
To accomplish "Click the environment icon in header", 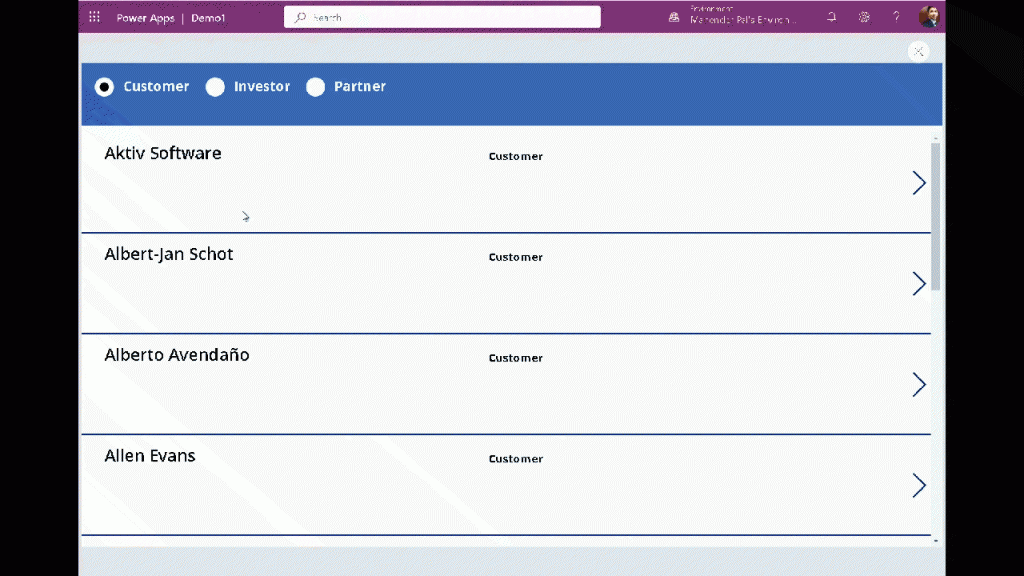I will click(x=674, y=18).
